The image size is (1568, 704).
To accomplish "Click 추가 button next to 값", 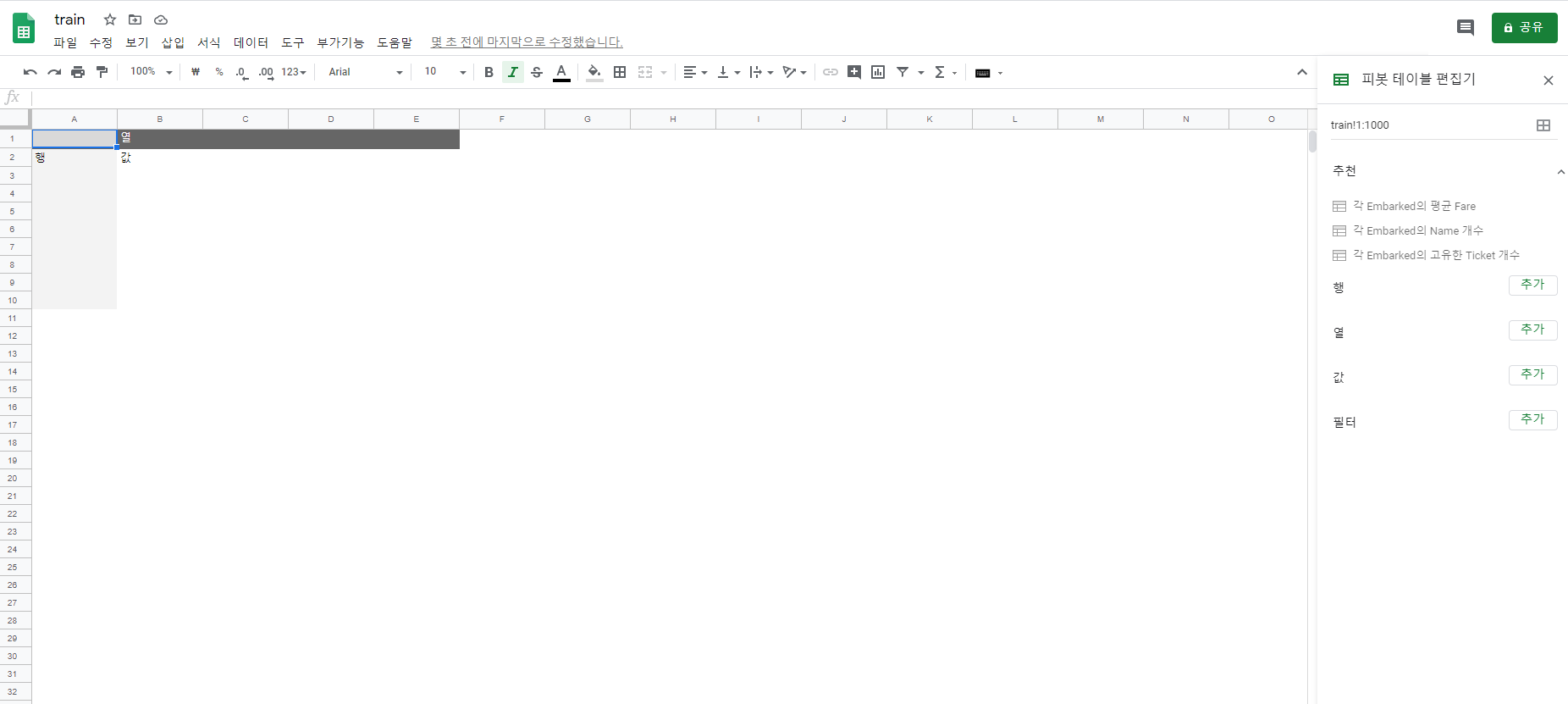I will tap(1532, 374).
